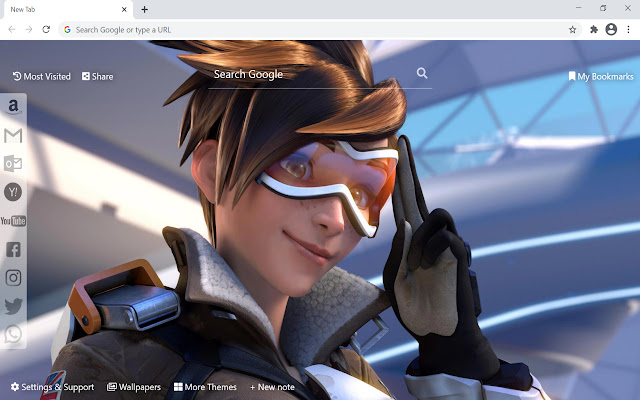This screenshot has height=400, width=640.
Task: Close the New Tab tab
Action: pyautogui.click(x=124, y=9)
